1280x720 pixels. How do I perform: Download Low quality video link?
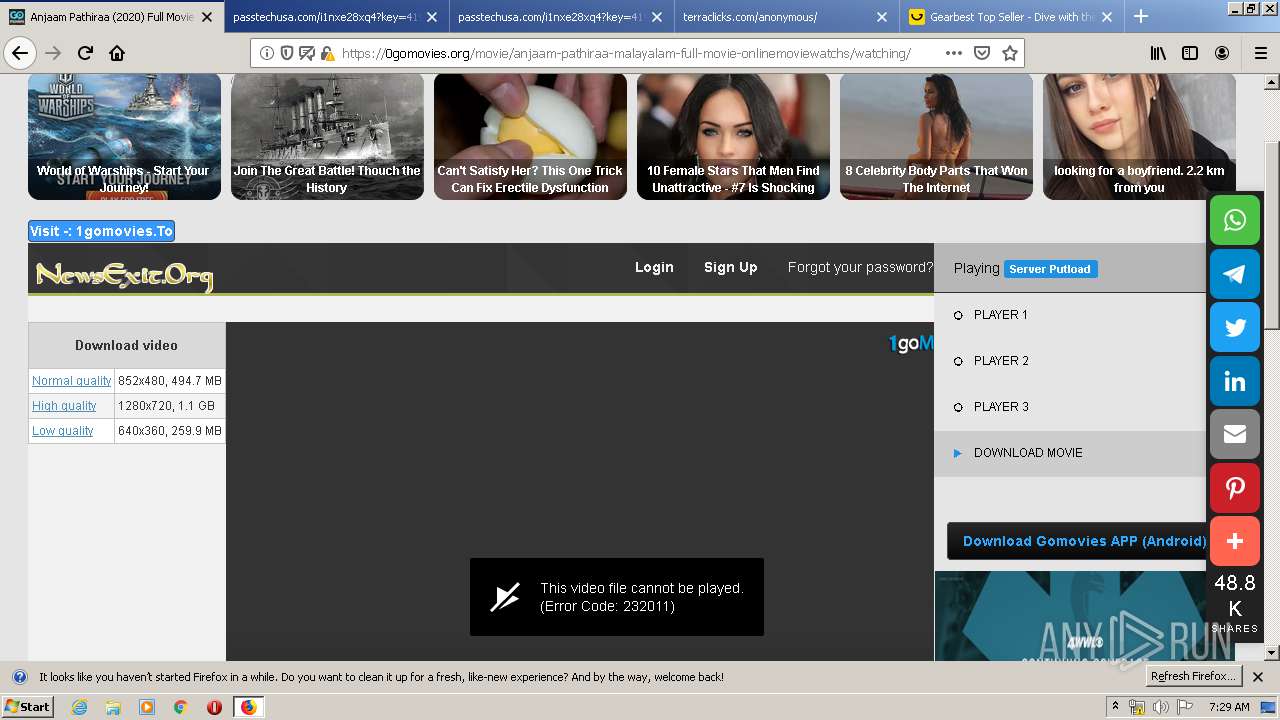tap(62, 431)
